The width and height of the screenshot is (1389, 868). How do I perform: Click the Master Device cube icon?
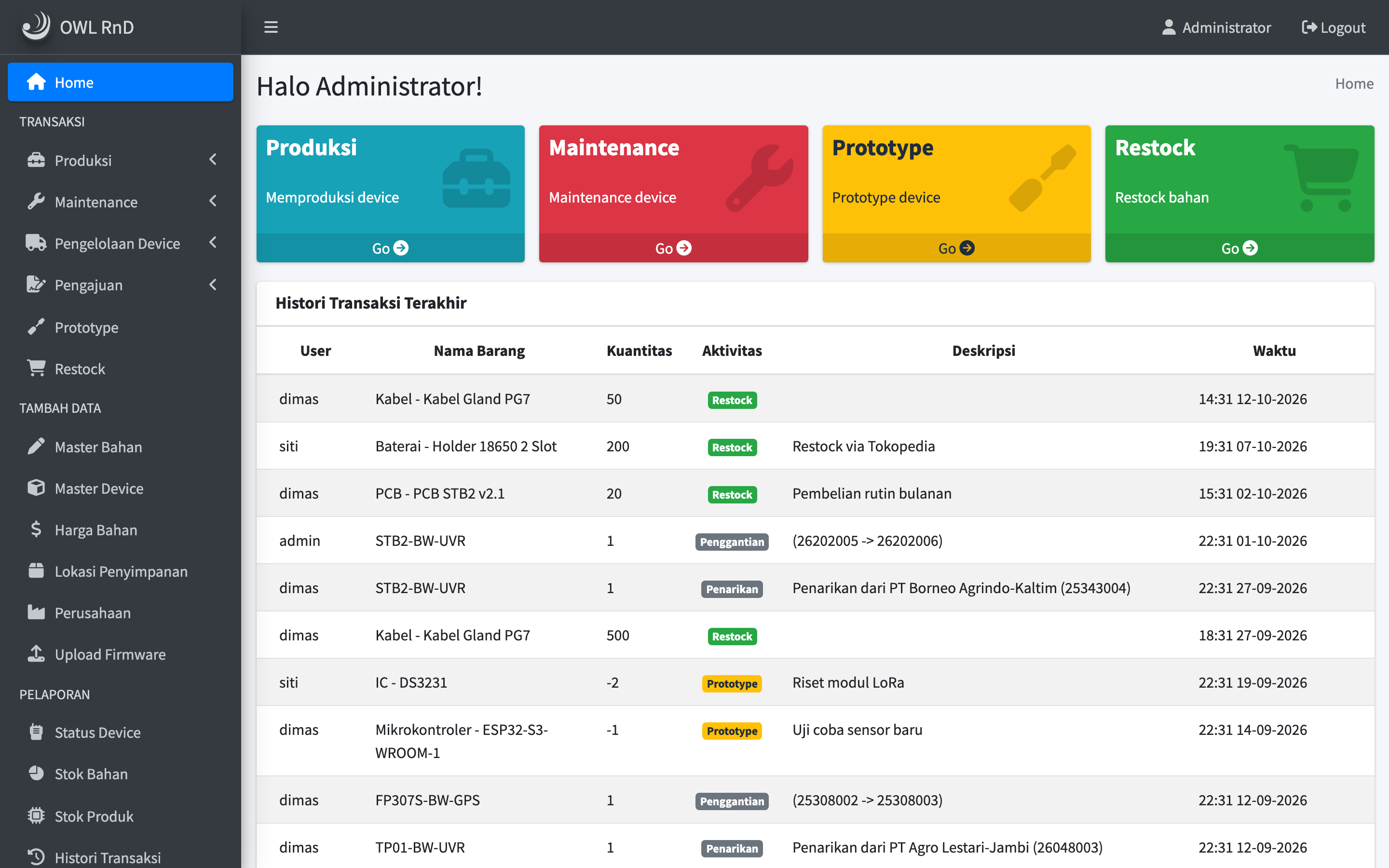[36, 488]
